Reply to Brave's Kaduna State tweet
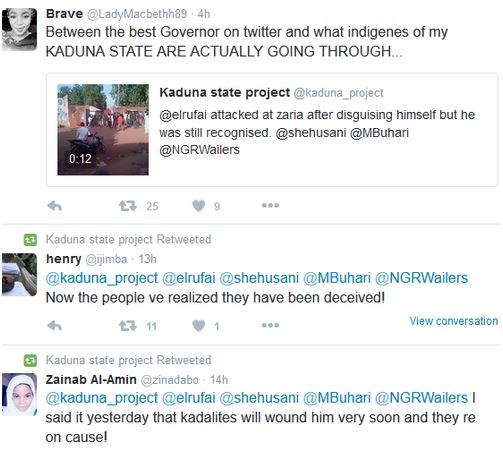Image resolution: width=503 pixels, height=456 pixels. (x=55, y=206)
